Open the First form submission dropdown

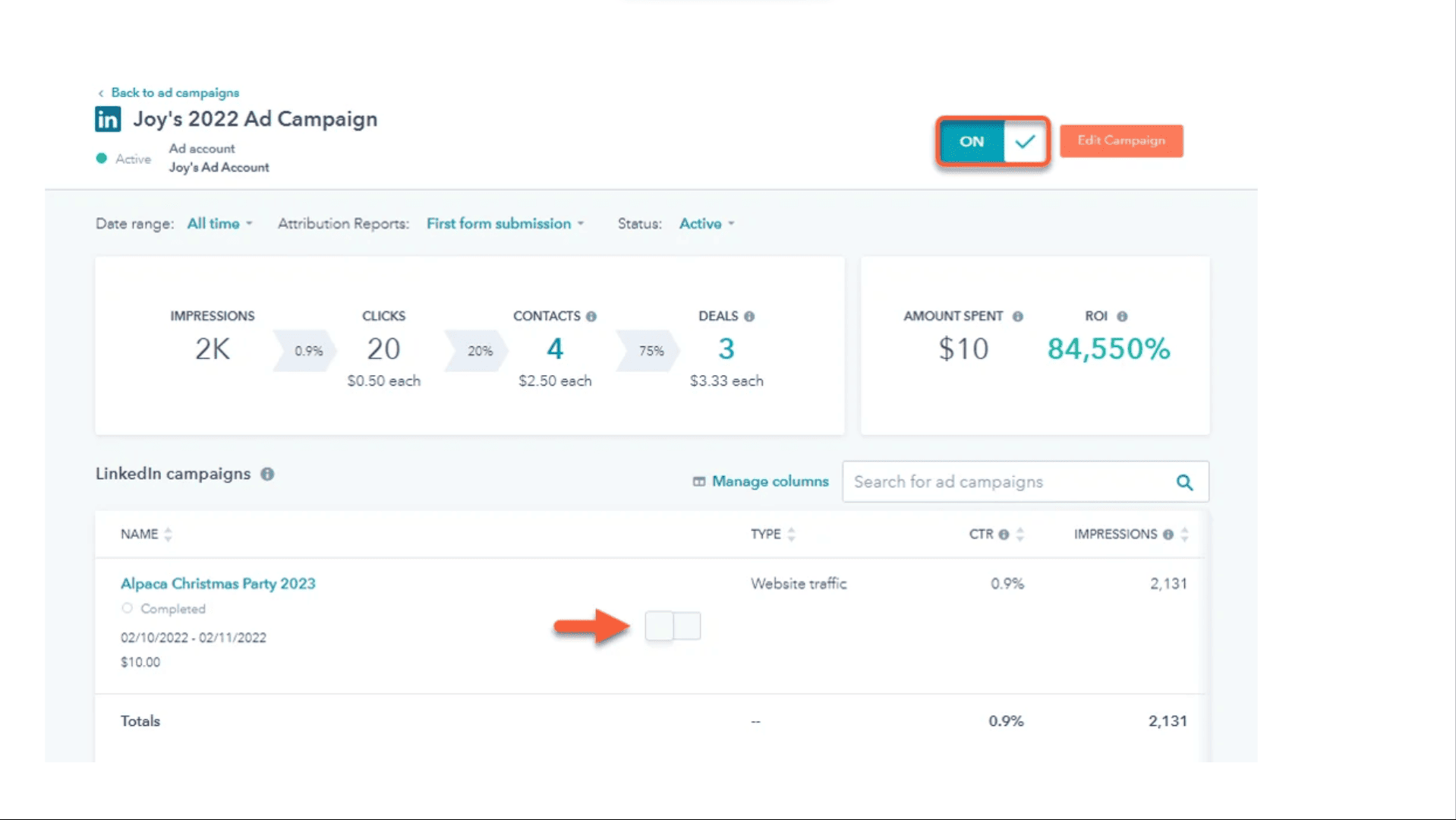pyautogui.click(x=505, y=223)
